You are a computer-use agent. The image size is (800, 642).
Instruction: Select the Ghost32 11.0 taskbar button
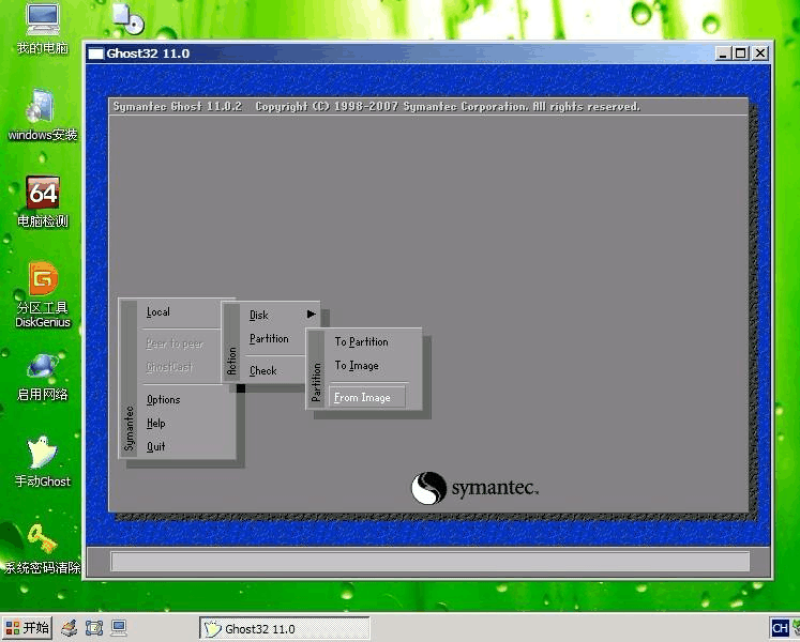[x=285, y=628]
